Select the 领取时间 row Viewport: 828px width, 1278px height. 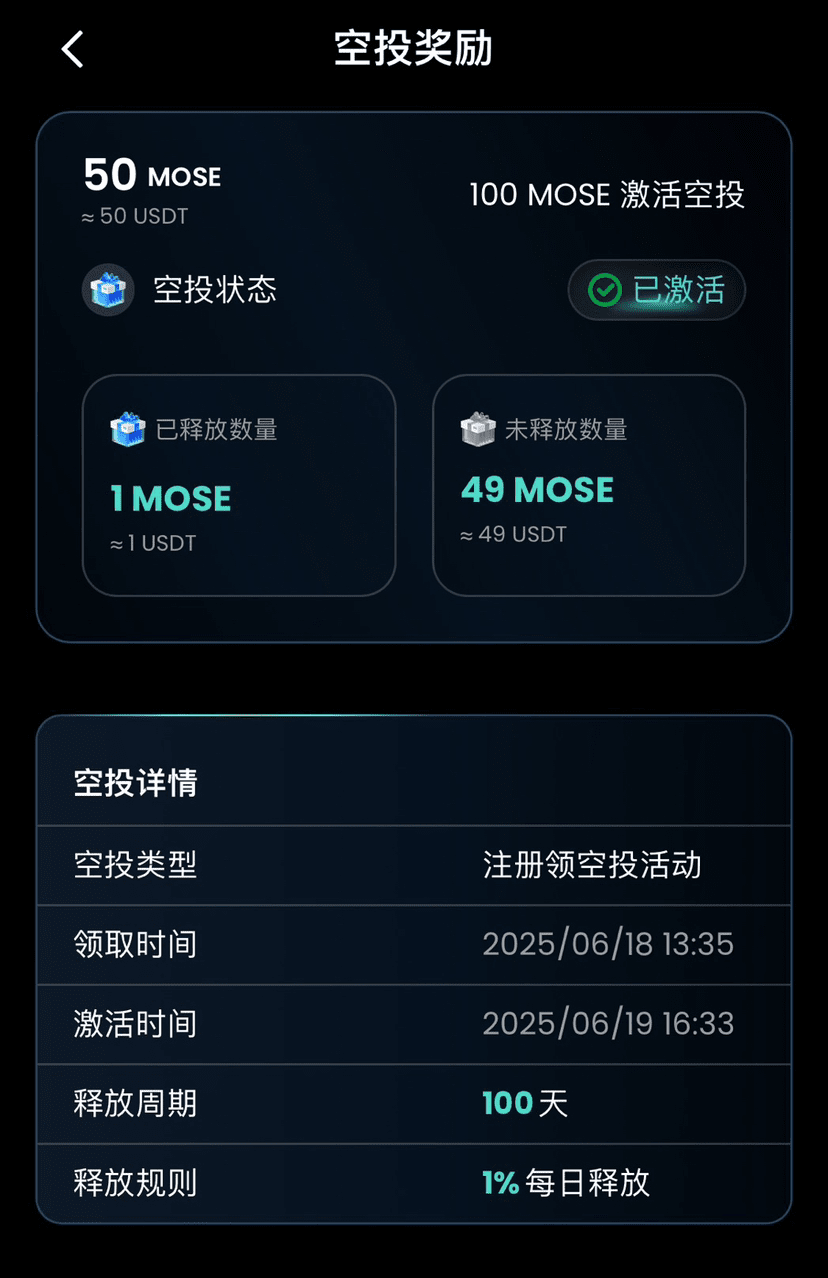[414, 945]
